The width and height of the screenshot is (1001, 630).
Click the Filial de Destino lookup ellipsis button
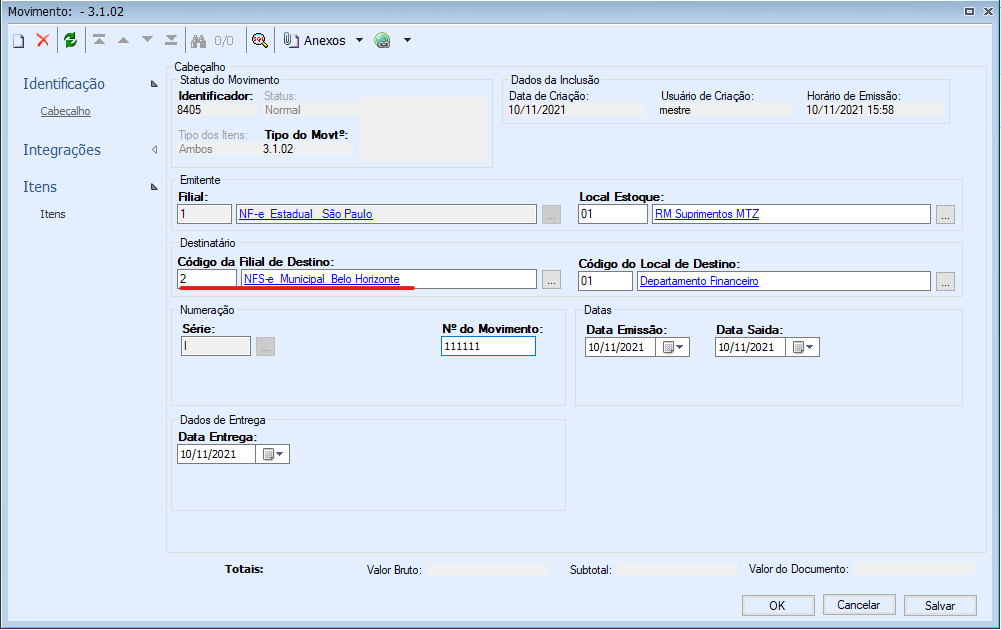[x=552, y=280]
